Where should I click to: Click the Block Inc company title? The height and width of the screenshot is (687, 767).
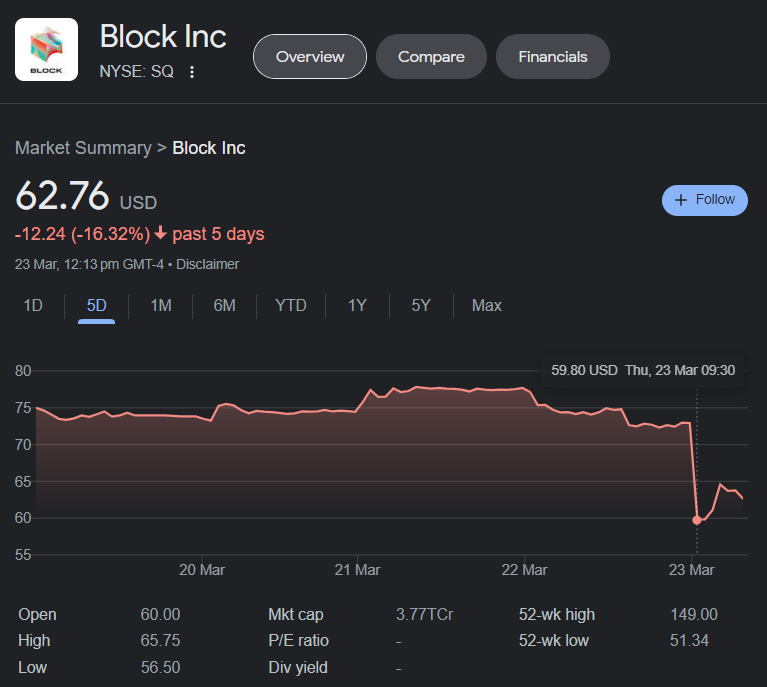[163, 36]
